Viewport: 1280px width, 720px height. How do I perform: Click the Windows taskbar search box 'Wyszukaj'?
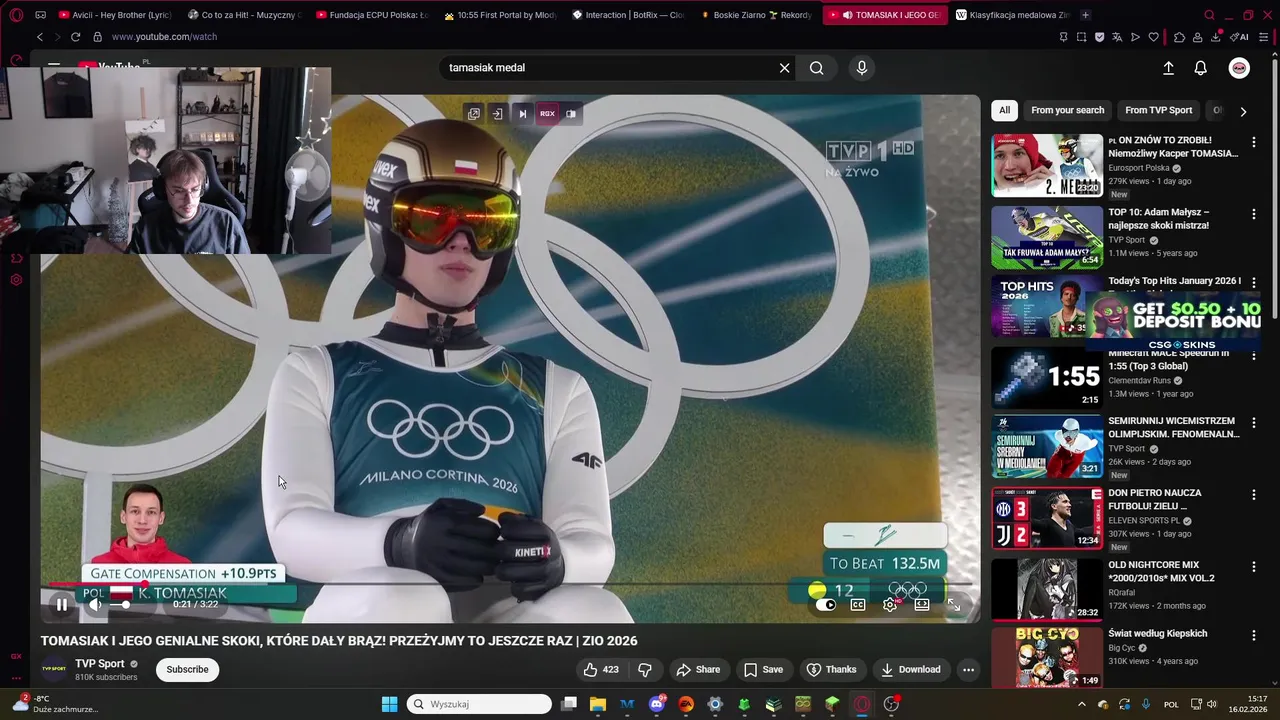(x=479, y=704)
